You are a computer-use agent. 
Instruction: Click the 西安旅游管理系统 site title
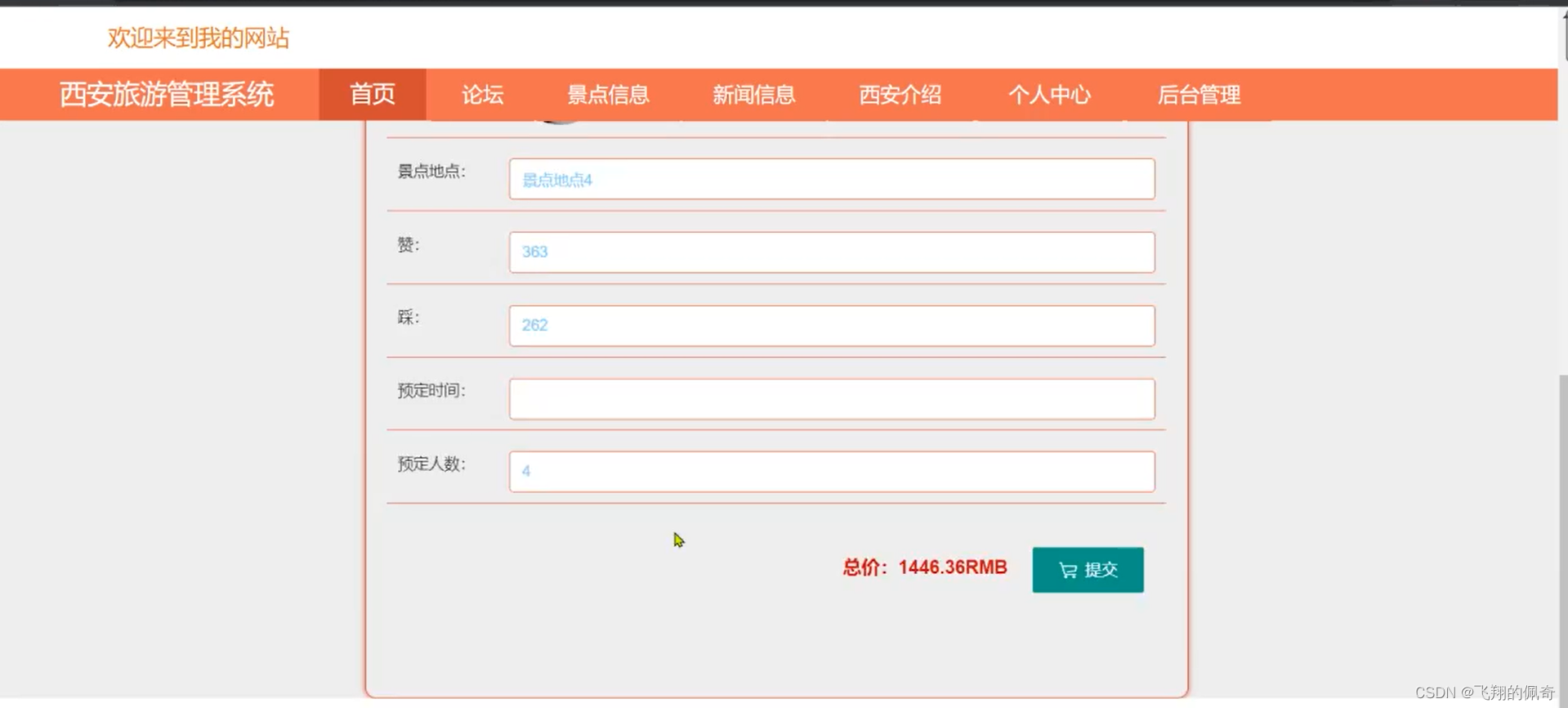(x=167, y=94)
